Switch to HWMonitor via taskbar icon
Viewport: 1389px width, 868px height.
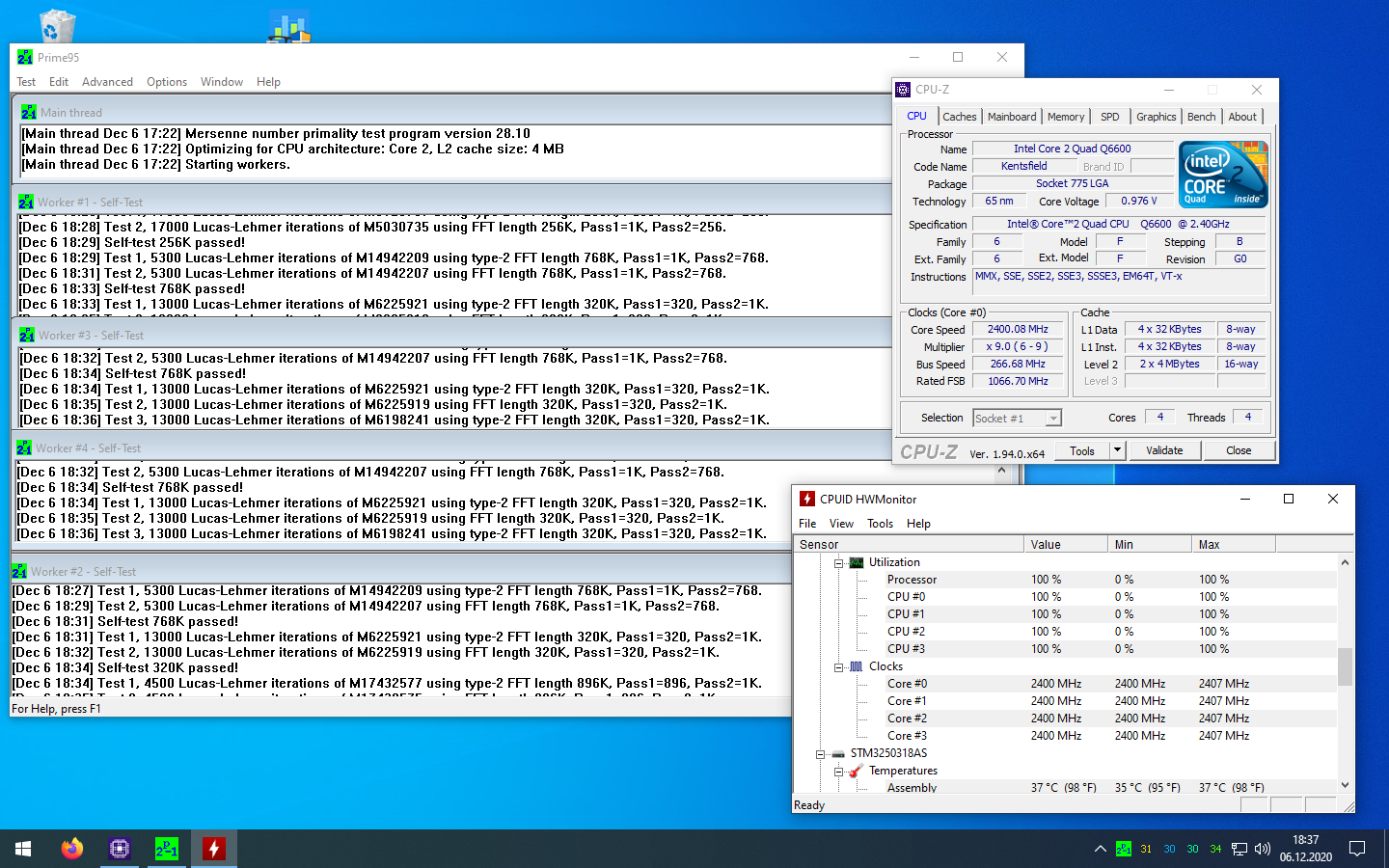click(214, 849)
